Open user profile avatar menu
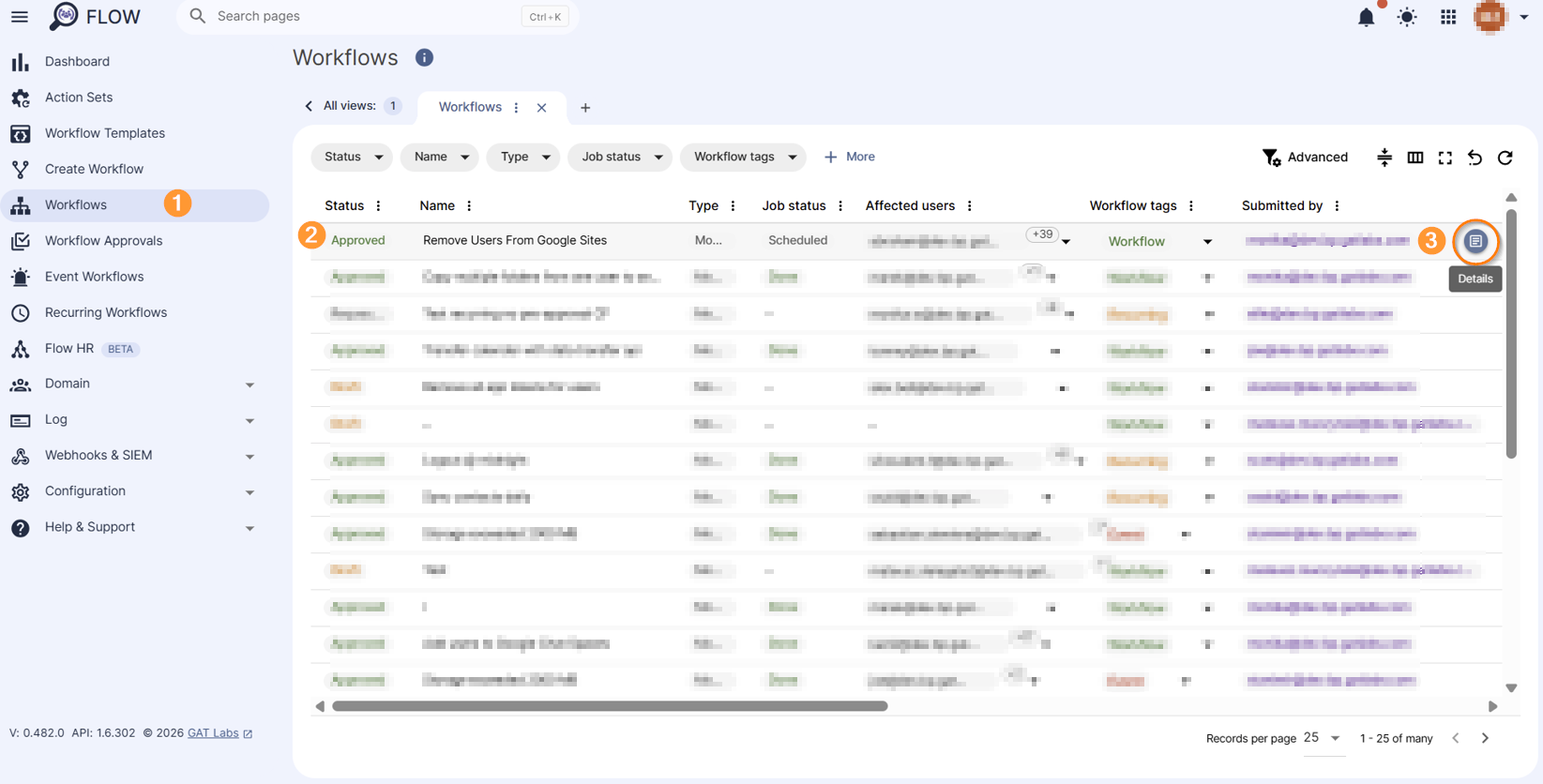Image resolution: width=1543 pixels, height=784 pixels. point(1490,17)
